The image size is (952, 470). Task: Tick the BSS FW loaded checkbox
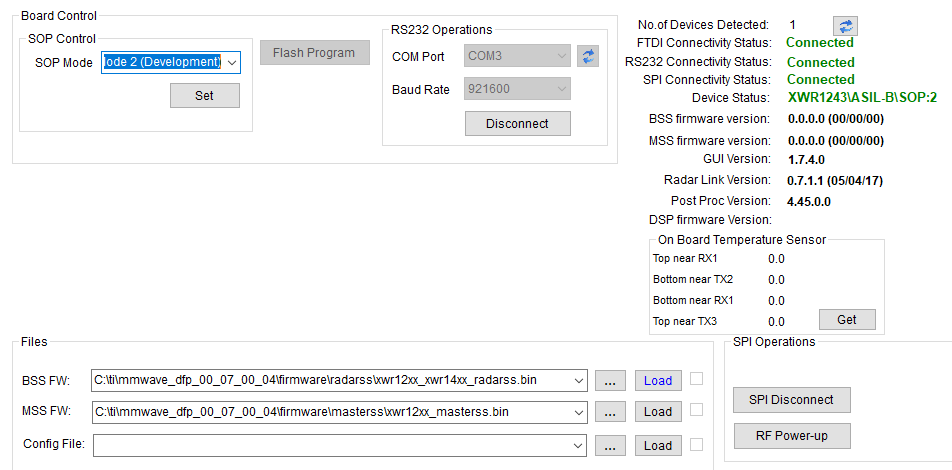pos(696,378)
